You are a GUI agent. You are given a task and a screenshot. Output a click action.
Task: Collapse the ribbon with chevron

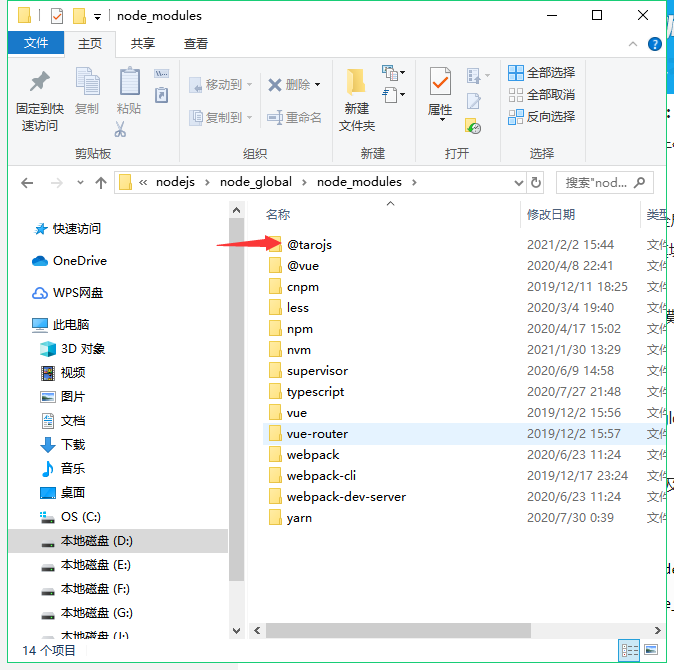[x=632, y=44]
